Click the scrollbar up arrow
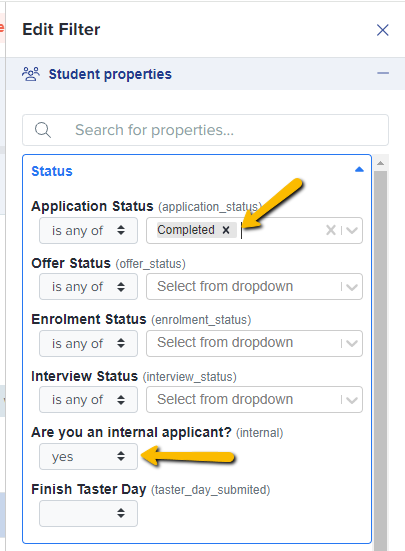405x551 pixels. coord(380,163)
